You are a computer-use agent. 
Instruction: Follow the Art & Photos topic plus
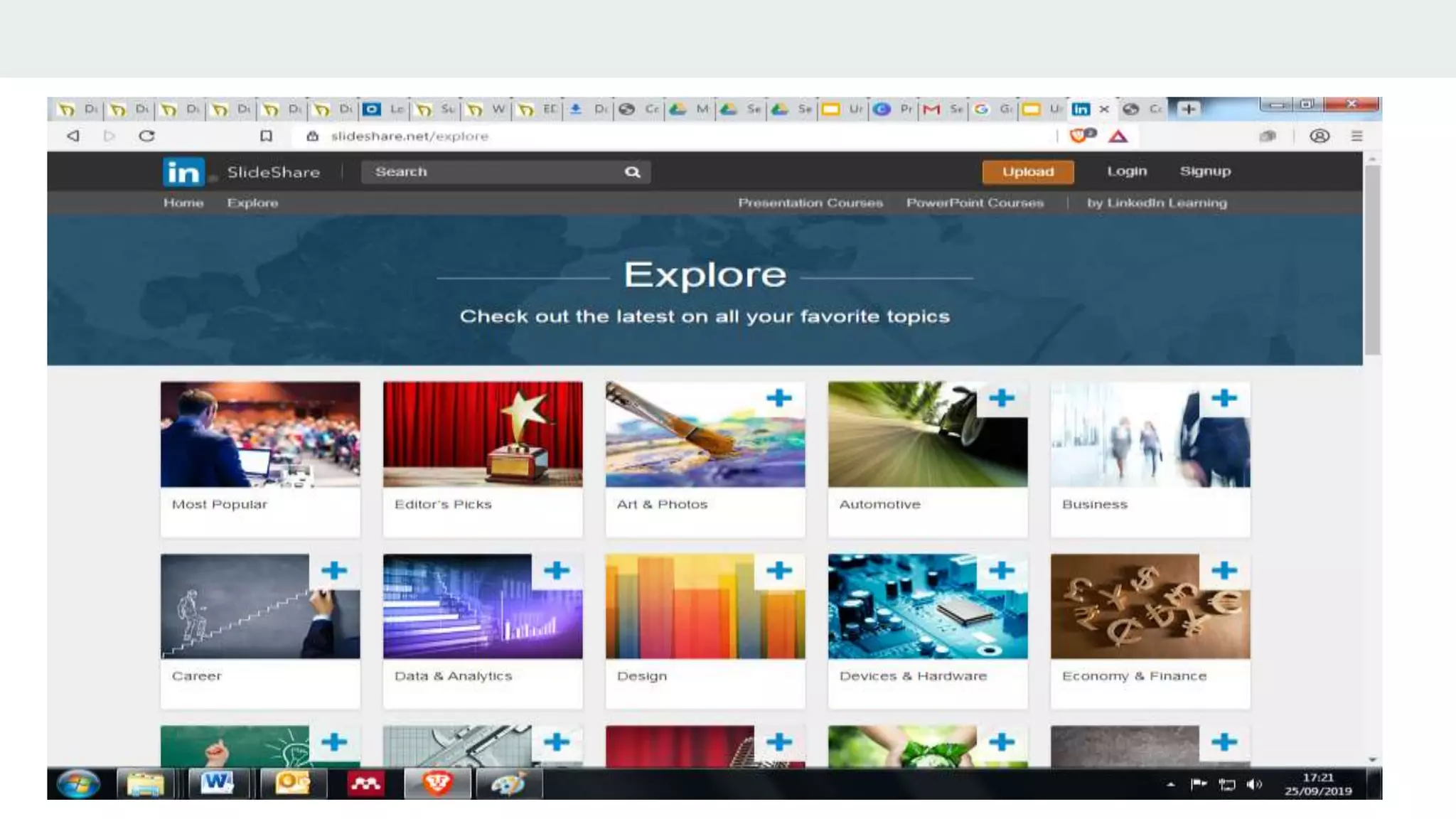click(x=779, y=398)
